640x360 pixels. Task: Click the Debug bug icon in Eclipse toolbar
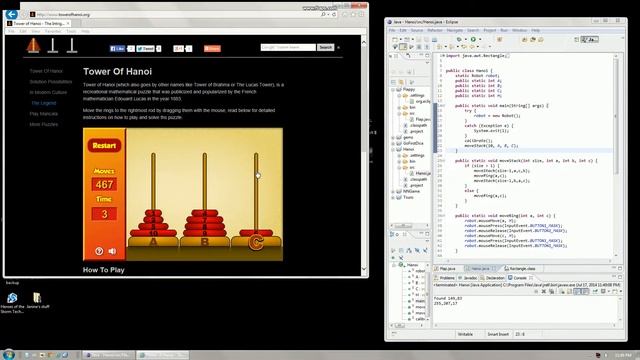point(459,39)
